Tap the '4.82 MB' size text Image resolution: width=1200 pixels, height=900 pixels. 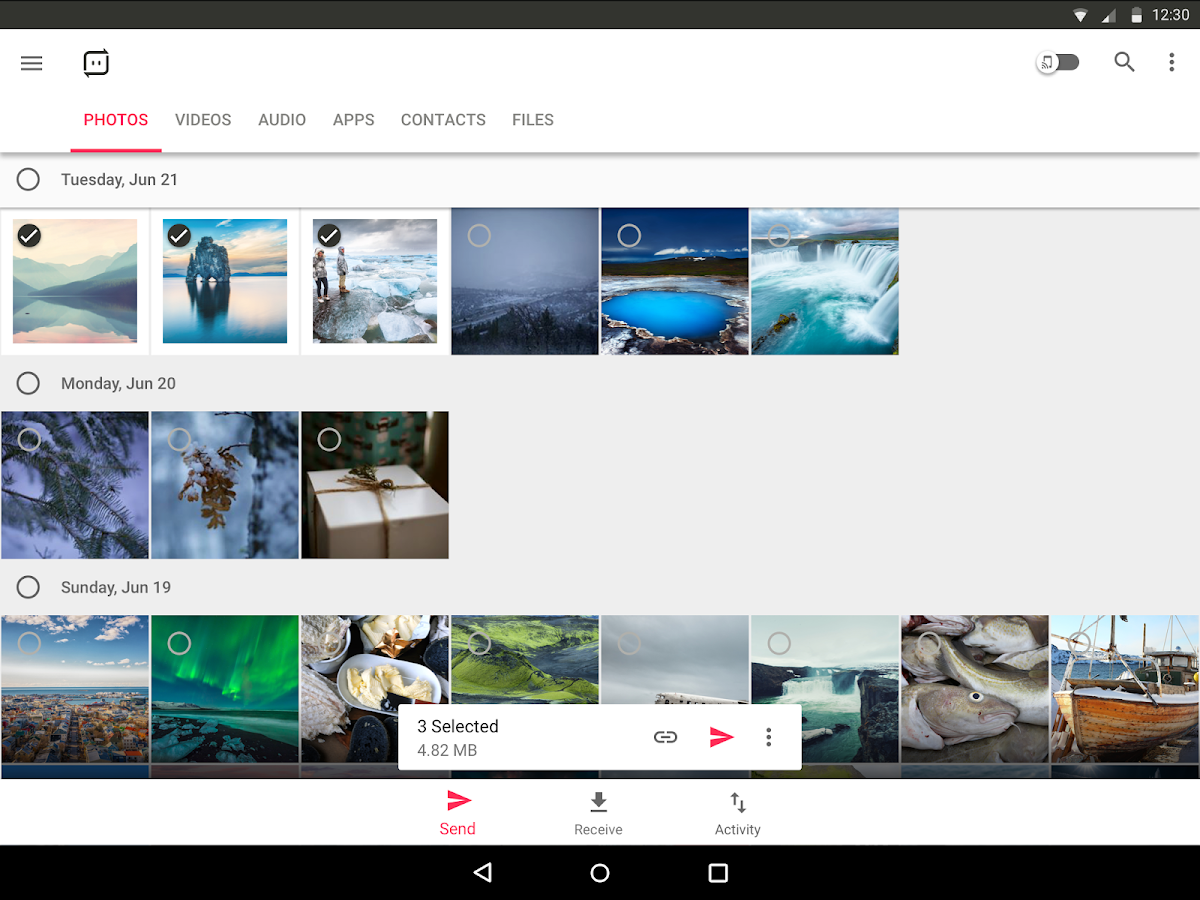[447, 750]
